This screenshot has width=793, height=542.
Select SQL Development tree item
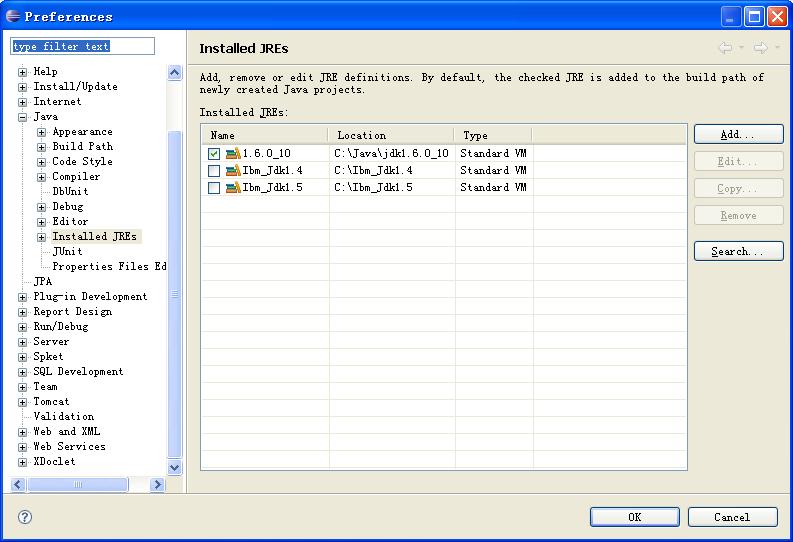pyautogui.click(x=78, y=372)
